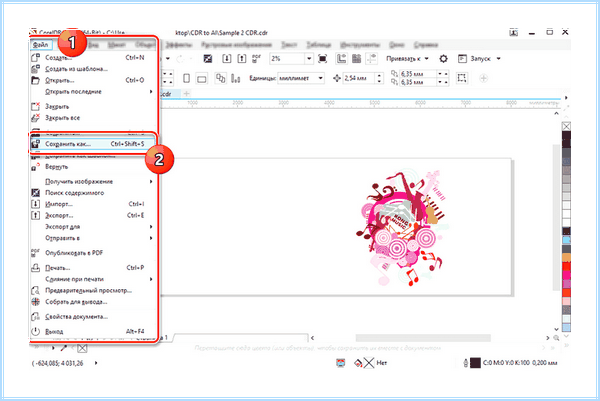Select Закрыть все menu item

[93, 118]
